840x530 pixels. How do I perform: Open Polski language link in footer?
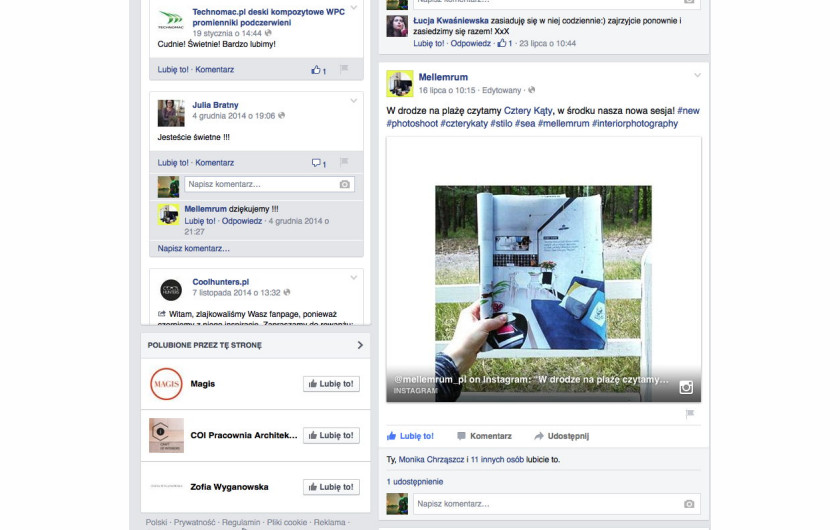pyautogui.click(x=156, y=522)
